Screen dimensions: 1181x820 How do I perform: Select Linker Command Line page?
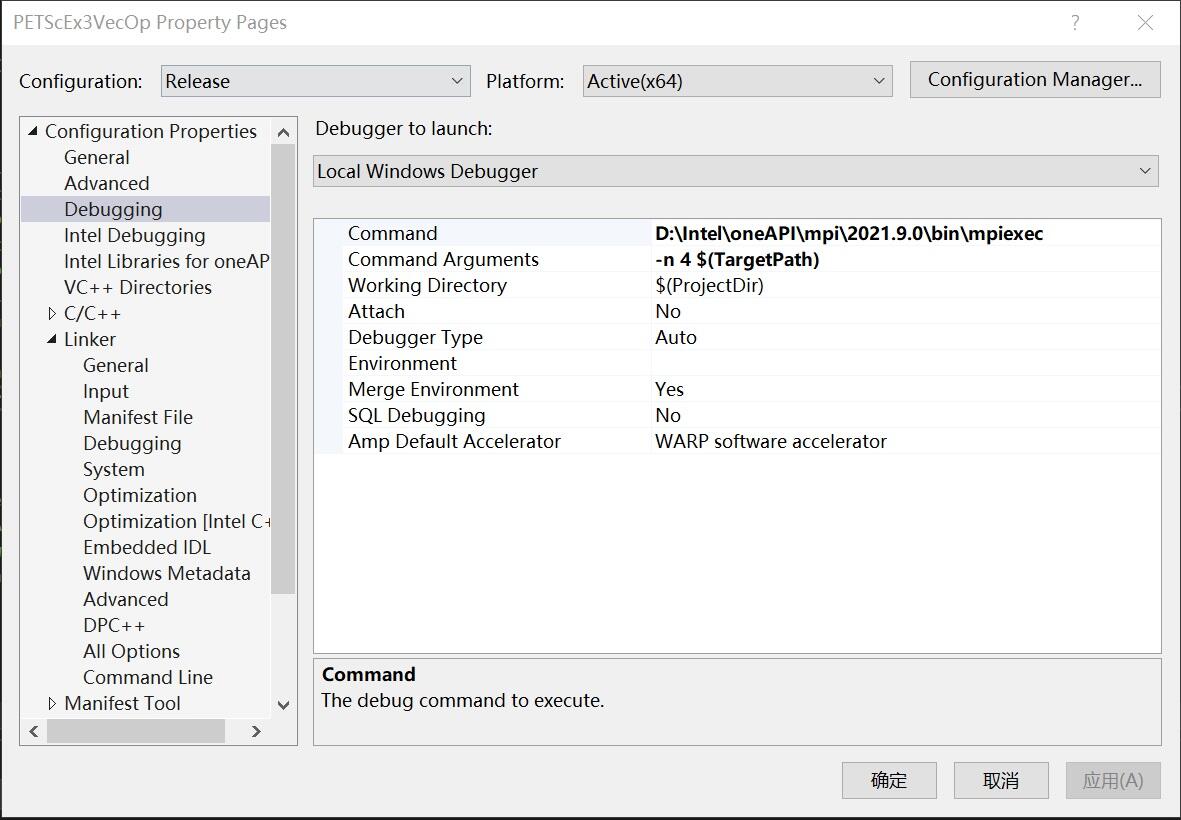click(x=147, y=677)
